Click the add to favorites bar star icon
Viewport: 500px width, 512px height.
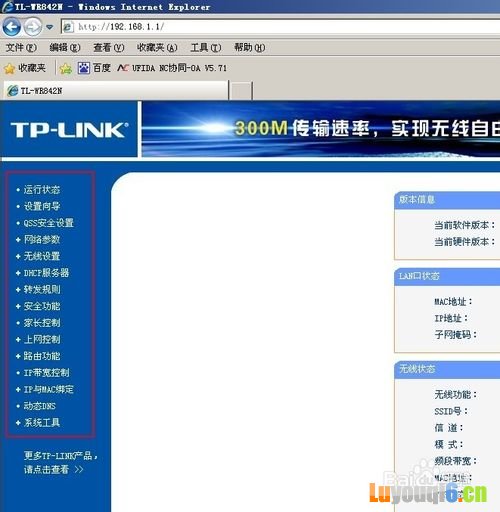click(x=66, y=68)
